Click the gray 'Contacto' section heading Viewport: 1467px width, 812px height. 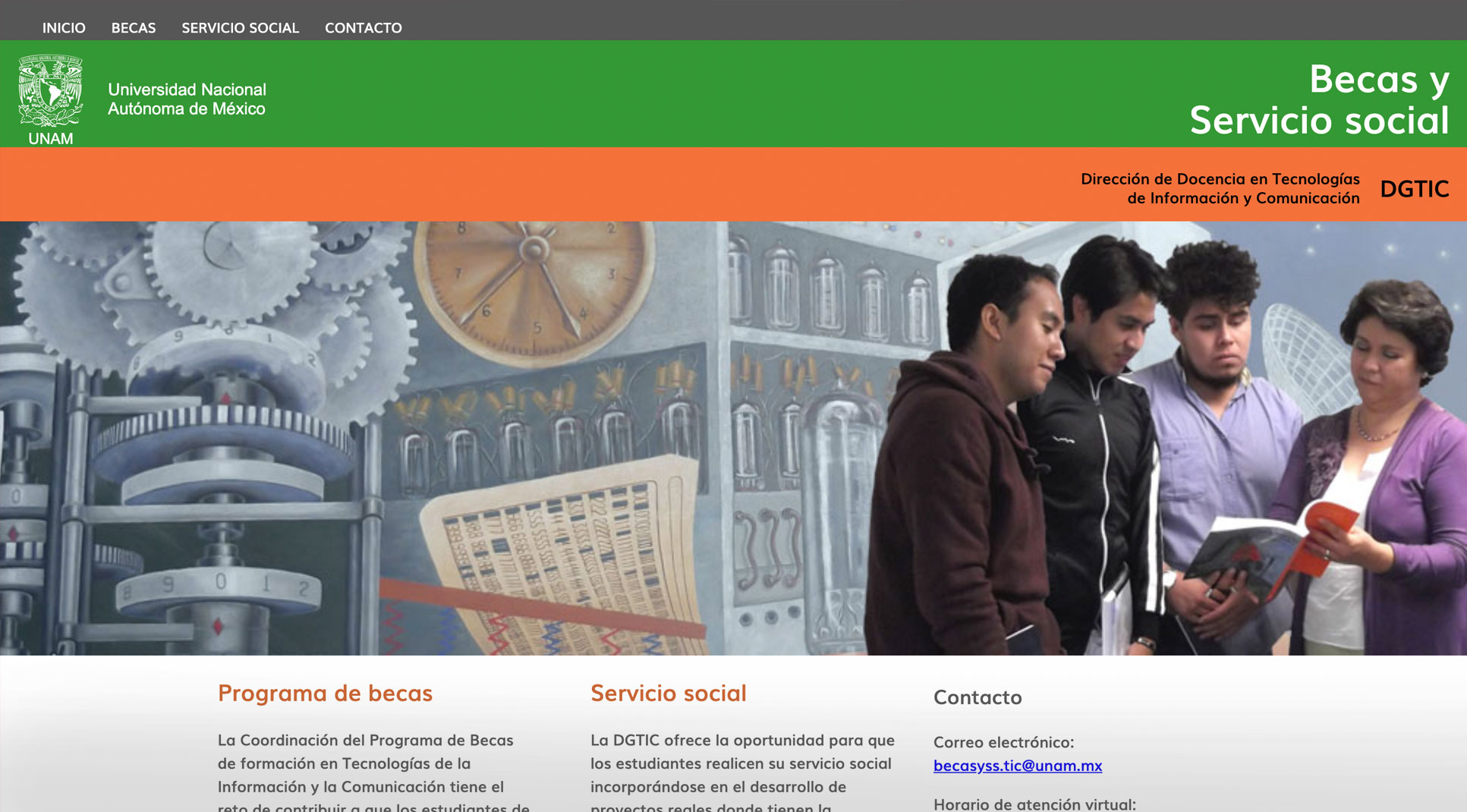click(x=977, y=697)
